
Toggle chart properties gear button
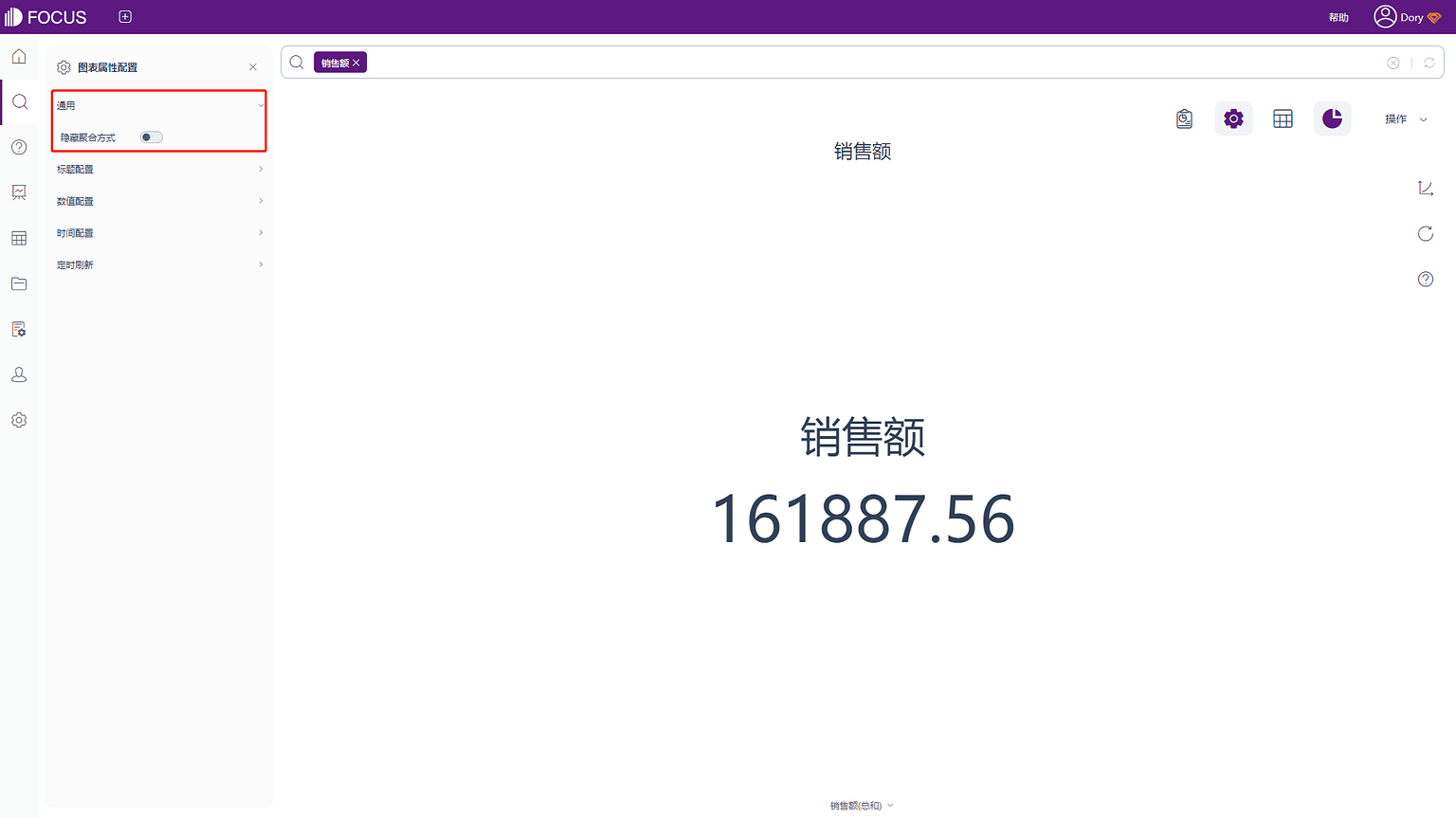pyautogui.click(x=1233, y=118)
